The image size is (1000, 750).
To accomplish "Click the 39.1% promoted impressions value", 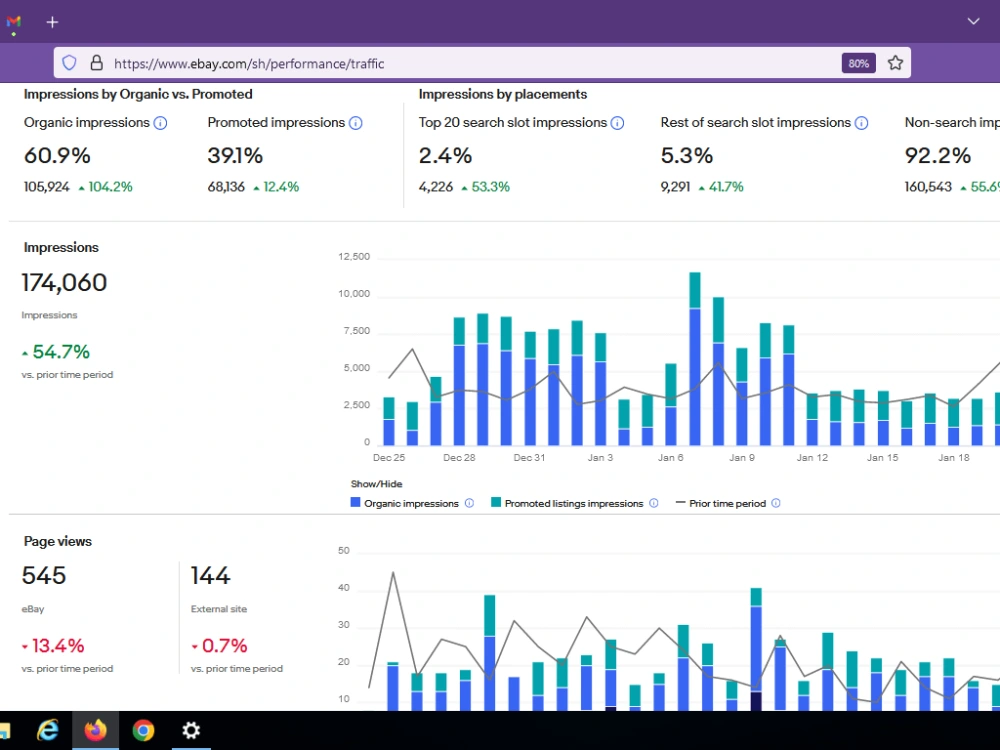I will tap(235, 156).
